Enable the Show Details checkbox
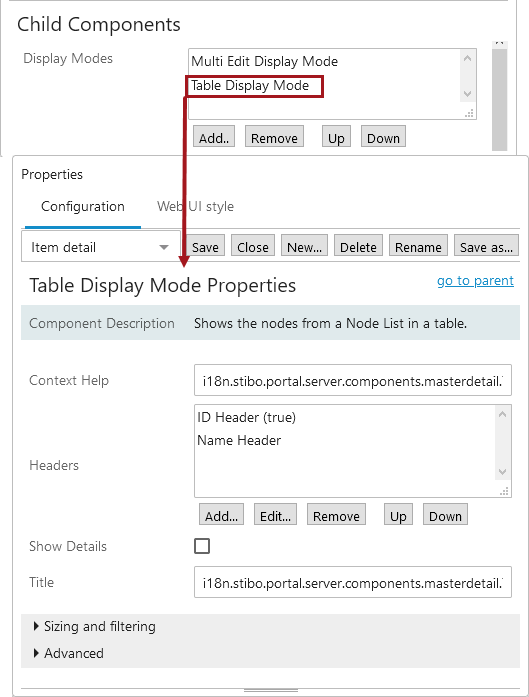Image resolution: width=529 pixels, height=697 pixels. (x=202, y=546)
